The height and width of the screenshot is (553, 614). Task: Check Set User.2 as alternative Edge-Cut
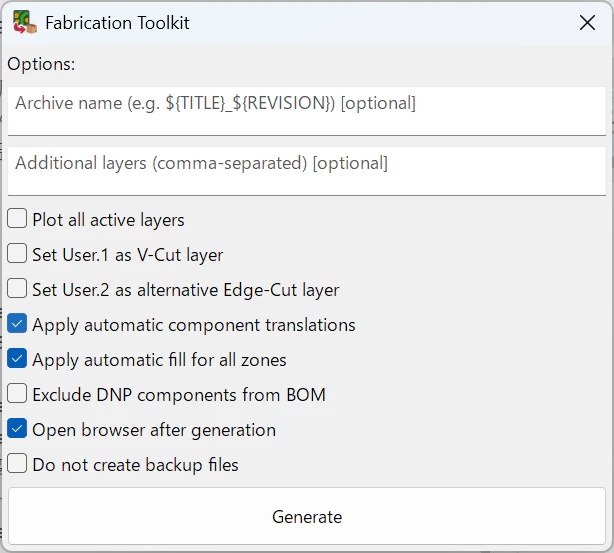point(17,289)
